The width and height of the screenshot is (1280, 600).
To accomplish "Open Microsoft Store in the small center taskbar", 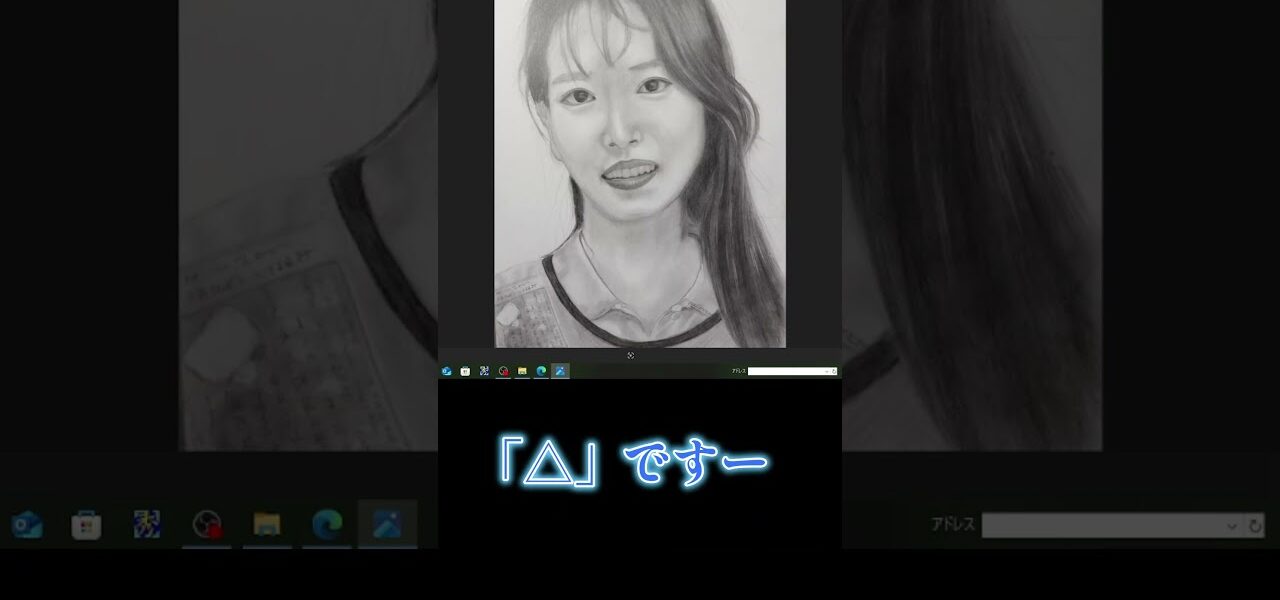I will [465, 371].
